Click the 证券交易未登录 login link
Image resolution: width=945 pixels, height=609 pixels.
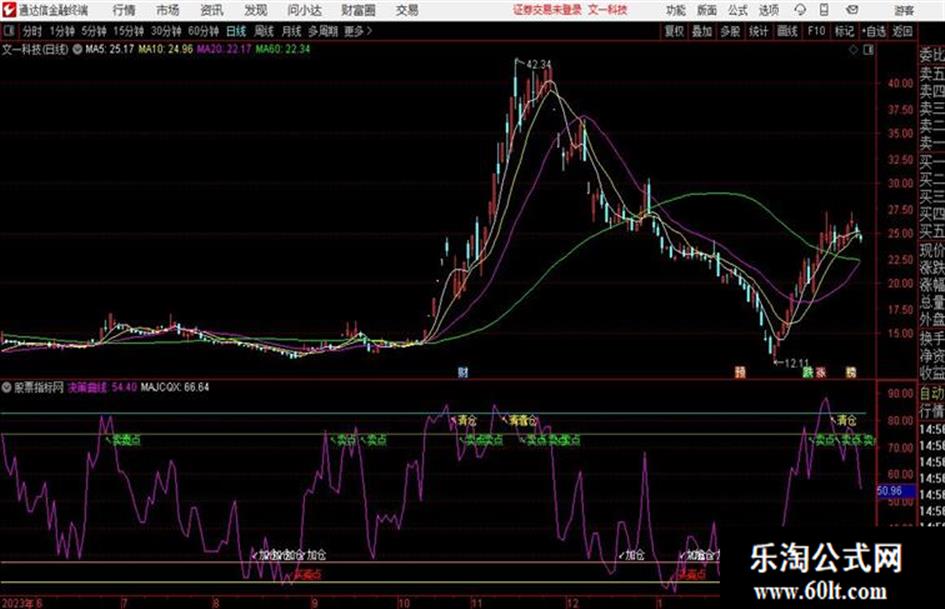pos(547,10)
